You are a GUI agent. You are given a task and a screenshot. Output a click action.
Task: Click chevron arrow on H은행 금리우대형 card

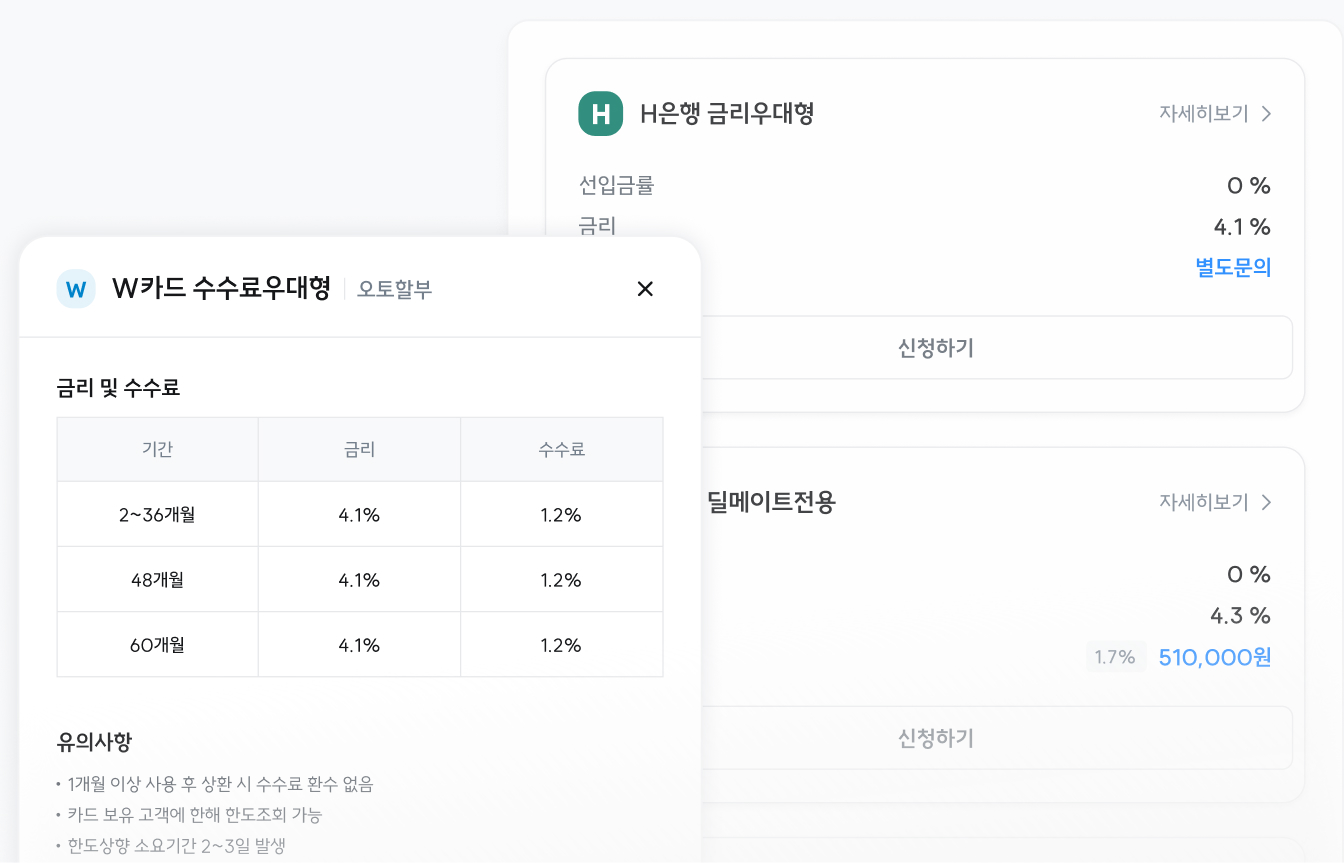click(x=1266, y=114)
